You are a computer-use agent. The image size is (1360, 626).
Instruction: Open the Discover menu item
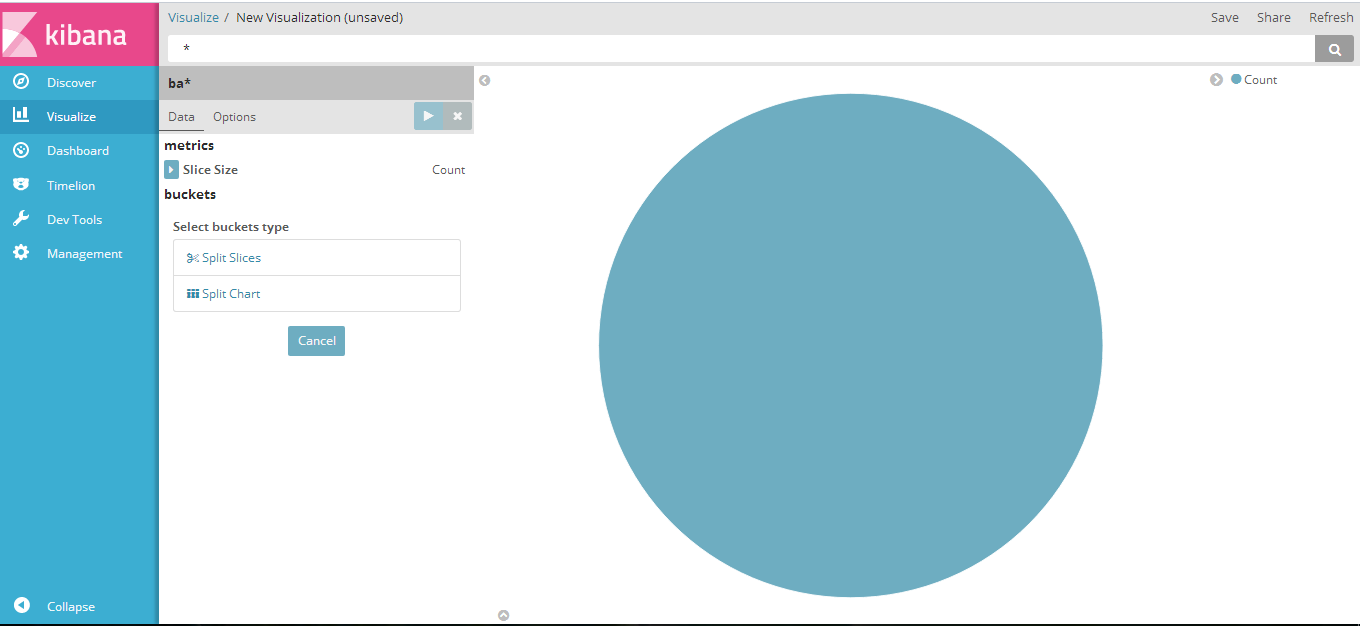[79, 82]
